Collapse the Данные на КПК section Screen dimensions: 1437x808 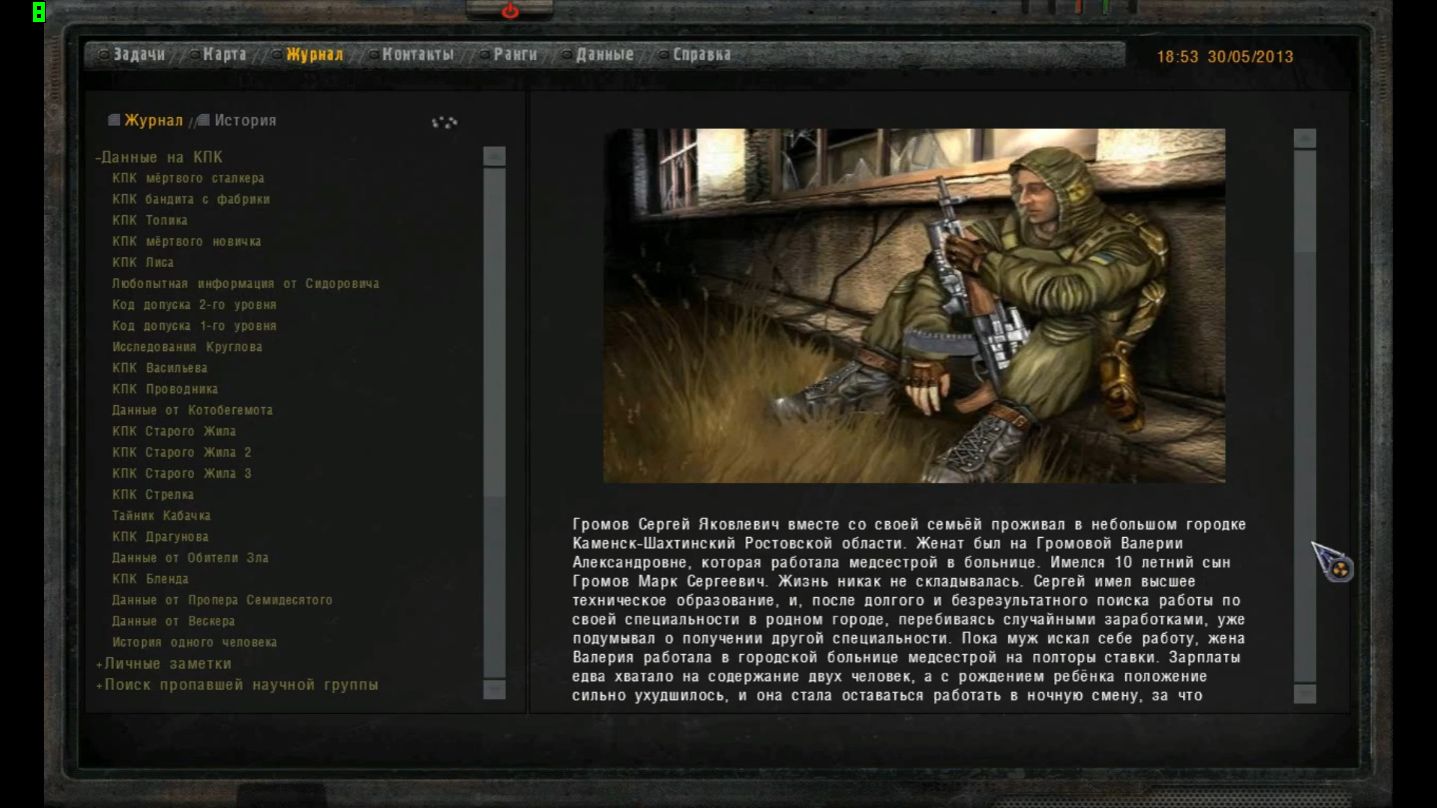(x=159, y=157)
